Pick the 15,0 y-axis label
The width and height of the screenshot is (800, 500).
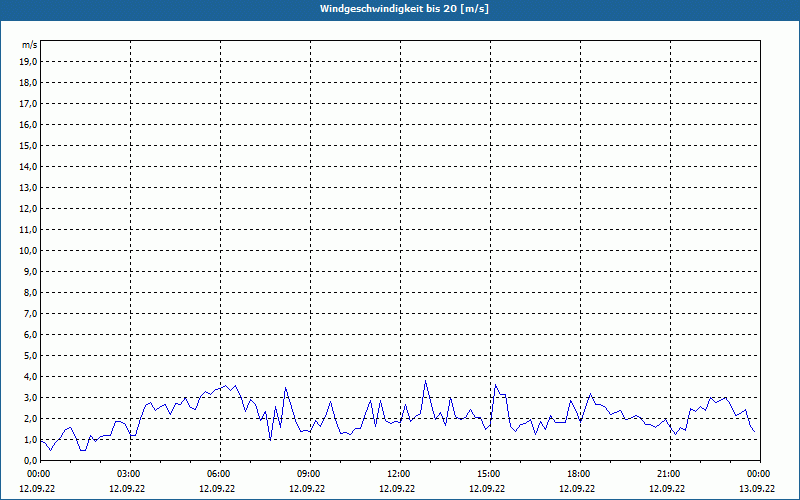pos(29,145)
